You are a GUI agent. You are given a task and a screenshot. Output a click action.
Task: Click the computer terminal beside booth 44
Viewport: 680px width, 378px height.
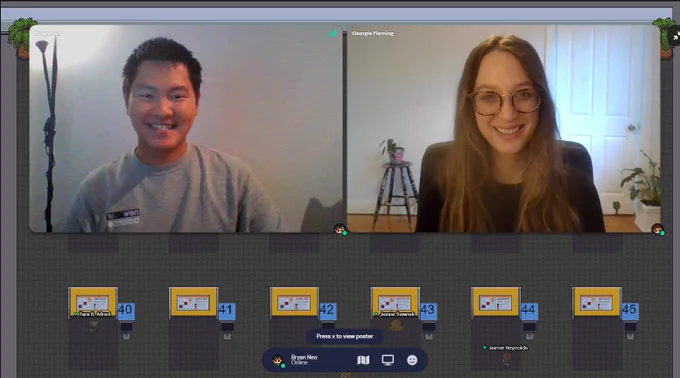(x=530, y=331)
